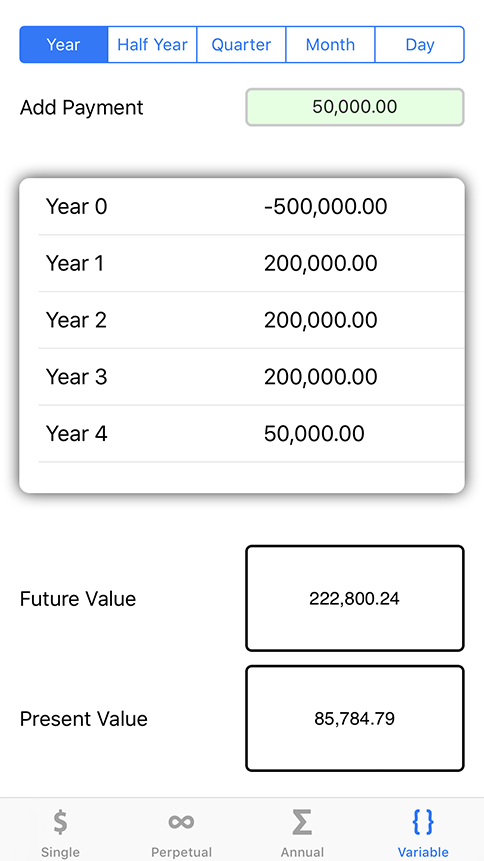Viewport: 484px width, 861px height.
Task: Select the sigma Annual icon
Action: (302, 822)
